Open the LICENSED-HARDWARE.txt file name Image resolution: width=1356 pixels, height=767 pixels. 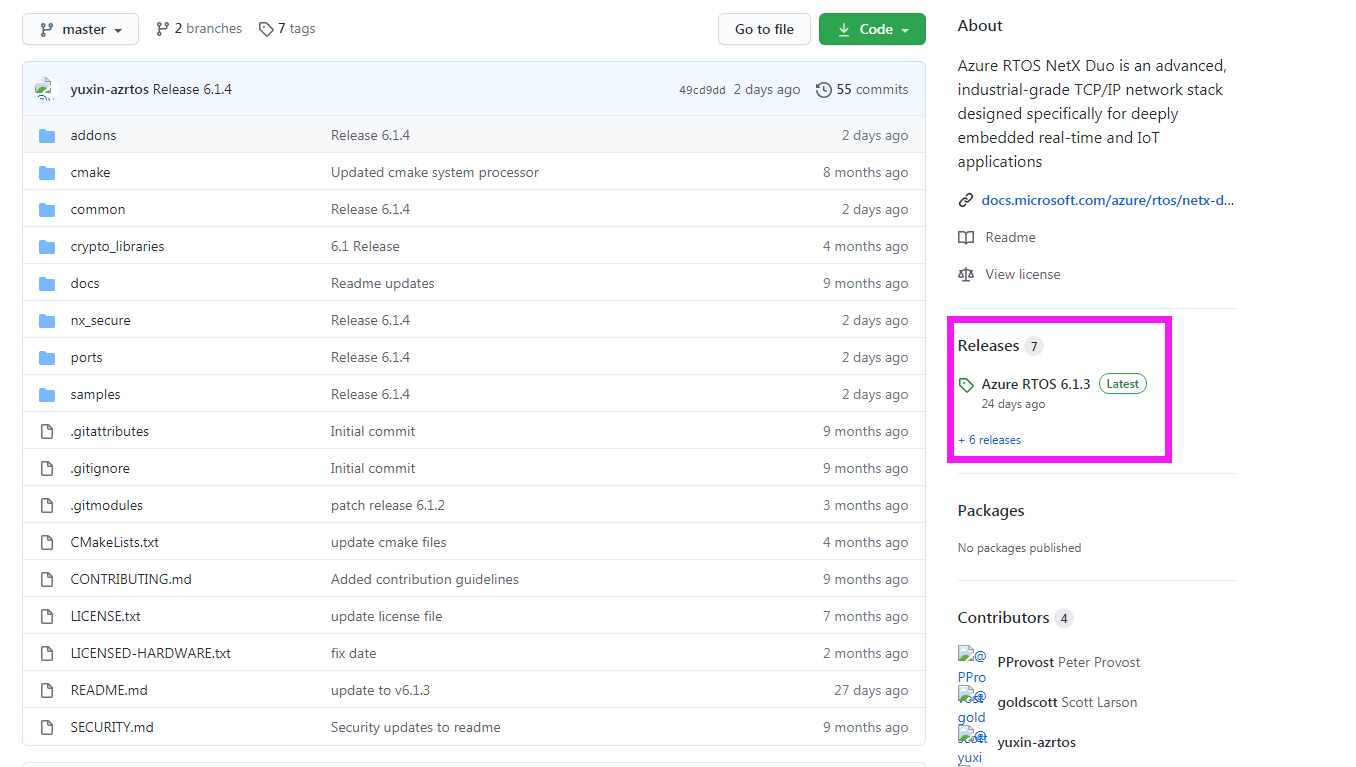pyautogui.click(x=150, y=653)
